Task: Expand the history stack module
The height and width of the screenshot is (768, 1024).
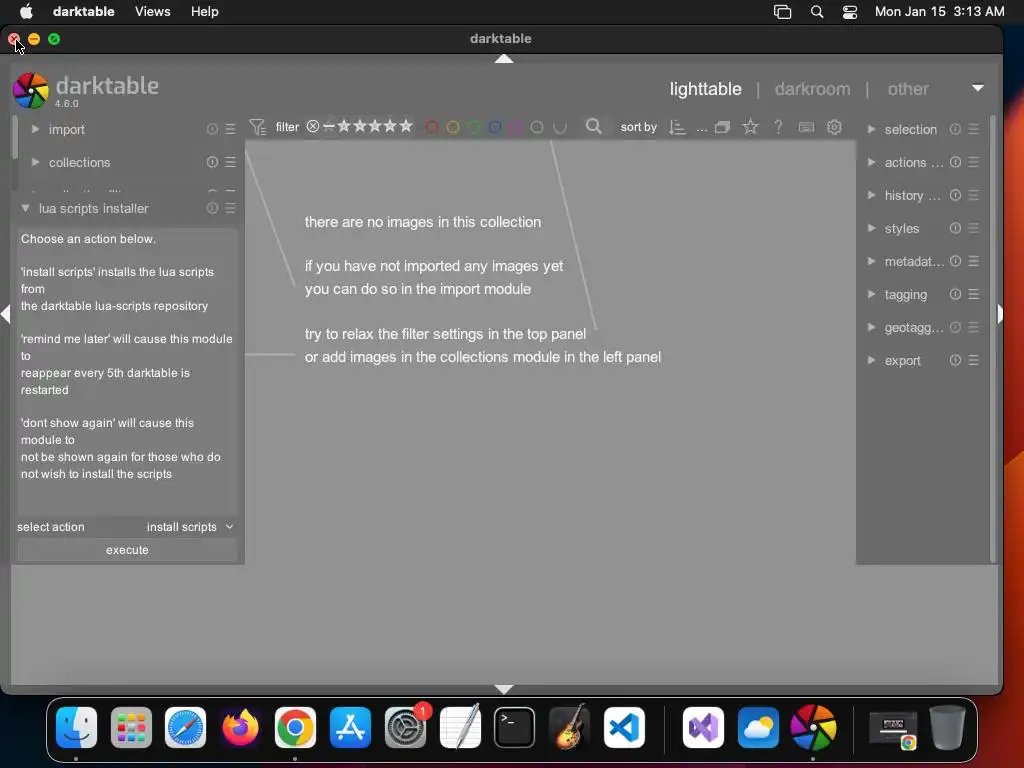Action: tap(871, 195)
